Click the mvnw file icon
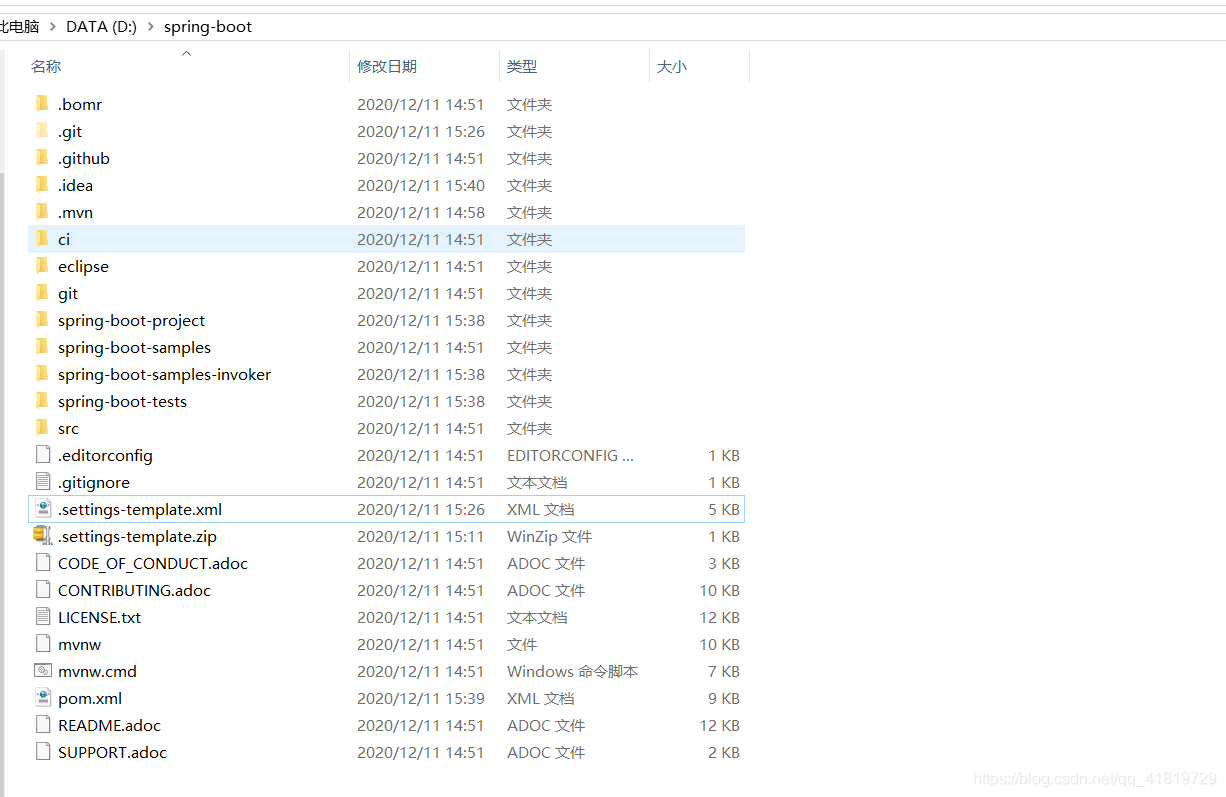 click(42, 644)
